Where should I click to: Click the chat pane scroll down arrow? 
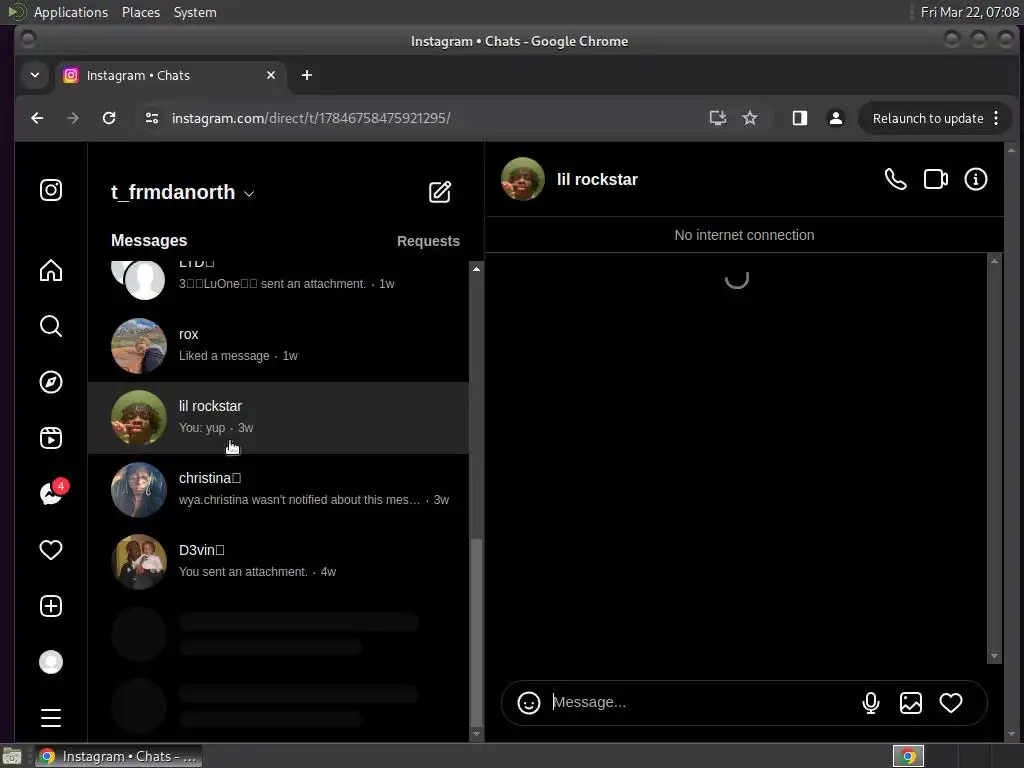click(994, 656)
